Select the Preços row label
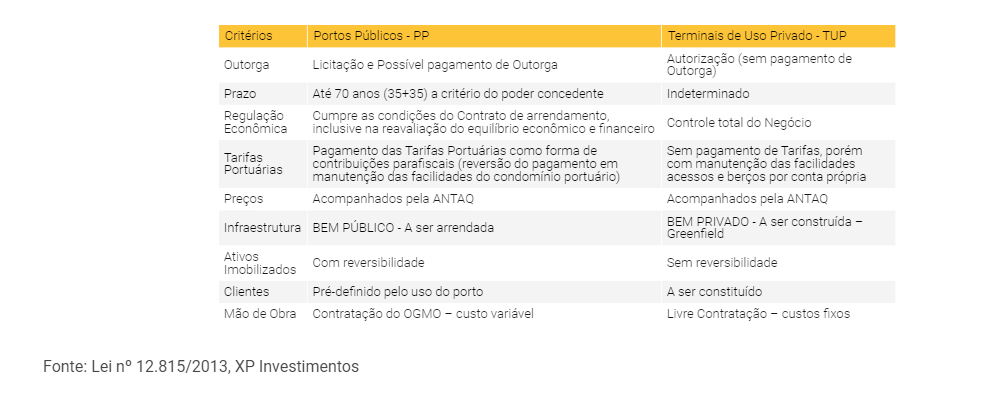 pyautogui.click(x=243, y=199)
